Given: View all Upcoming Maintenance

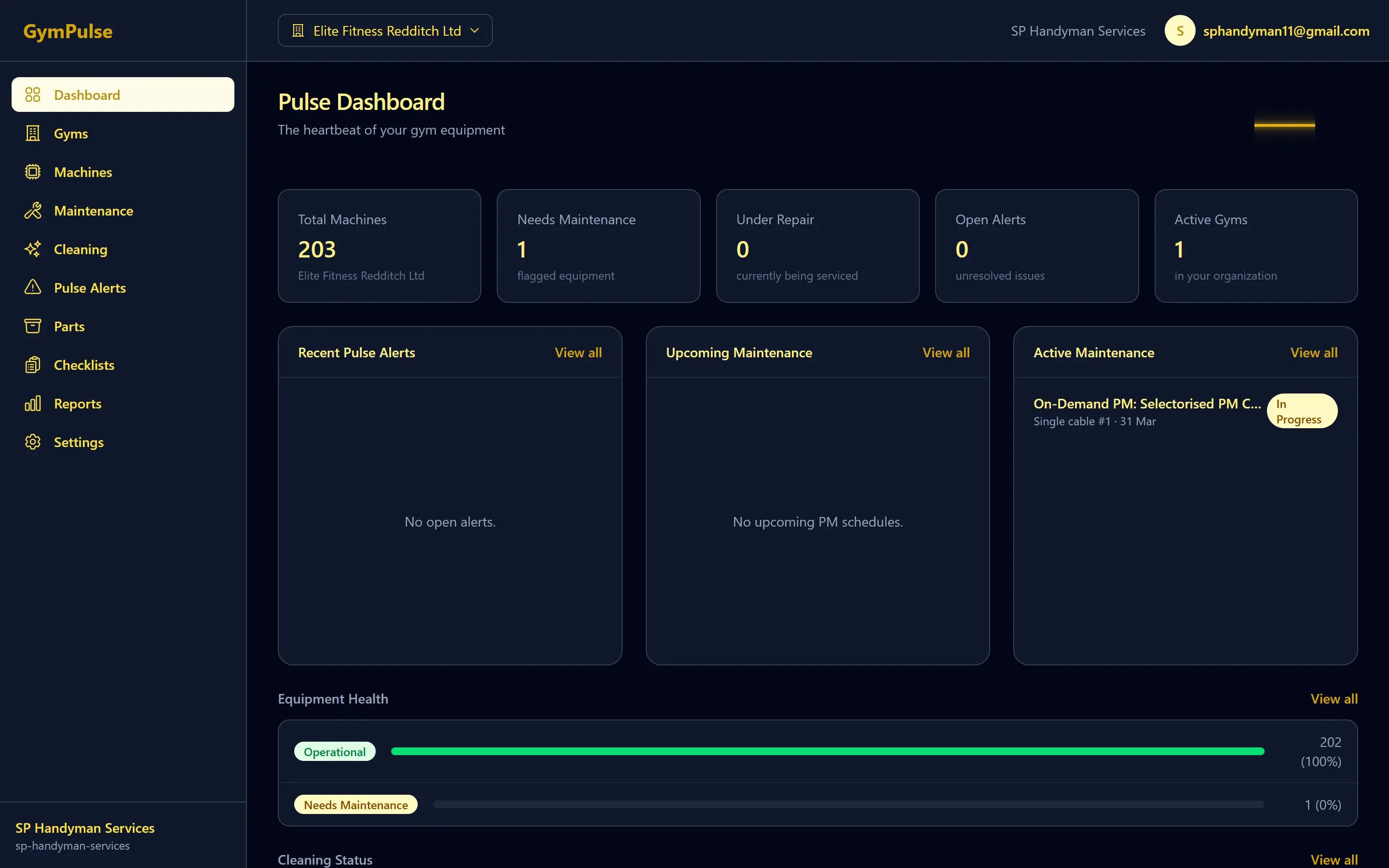Looking at the screenshot, I should click(946, 353).
